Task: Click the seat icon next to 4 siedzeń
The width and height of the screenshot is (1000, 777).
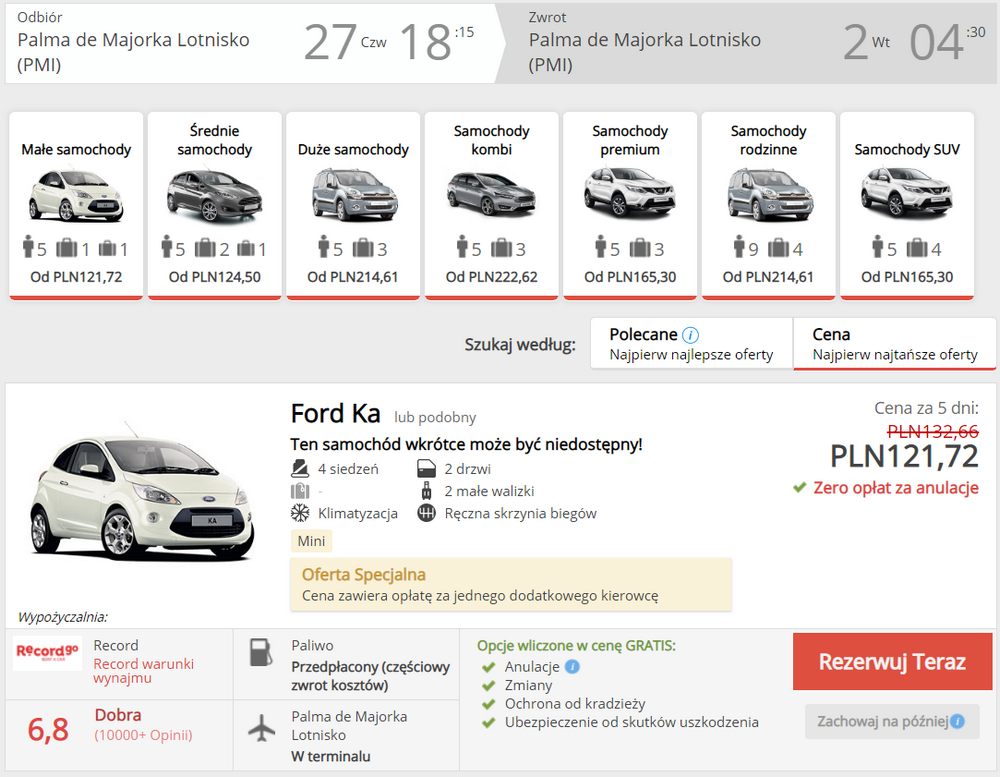Action: pyautogui.click(x=300, y=469)
